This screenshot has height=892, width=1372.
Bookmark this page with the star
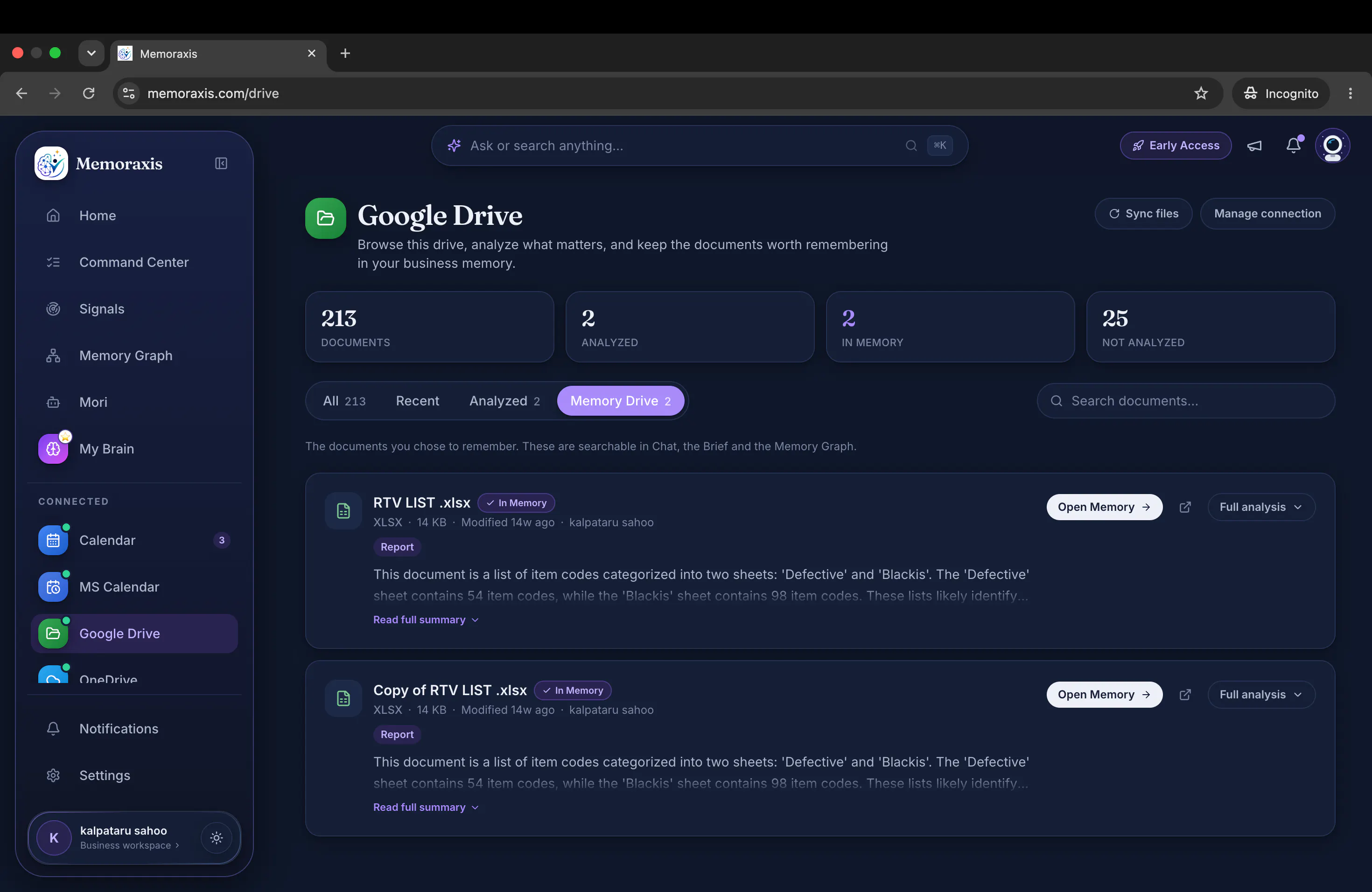tap(1201, 93)
